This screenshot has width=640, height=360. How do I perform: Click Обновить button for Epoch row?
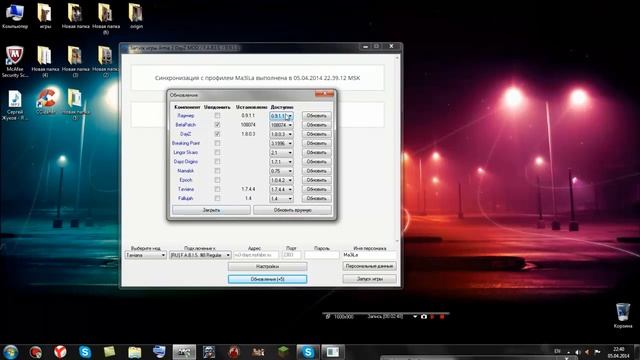pos(317,180)
